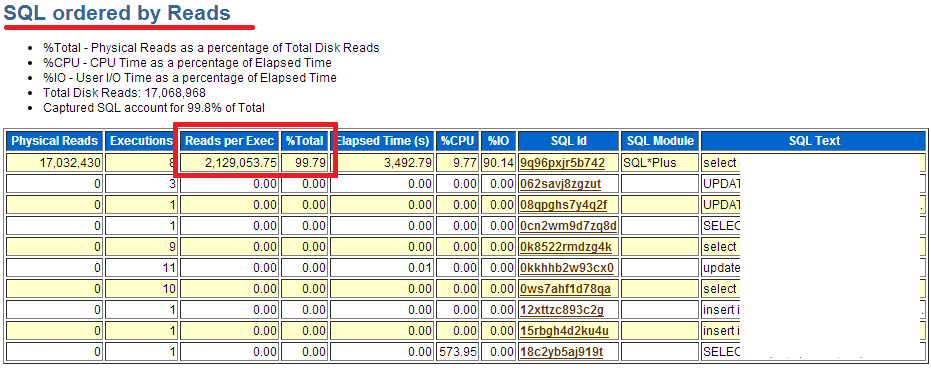Click the SQL ordered by Reads heading
The height and width of the screenshot is (370, 931).
(118, 13)
